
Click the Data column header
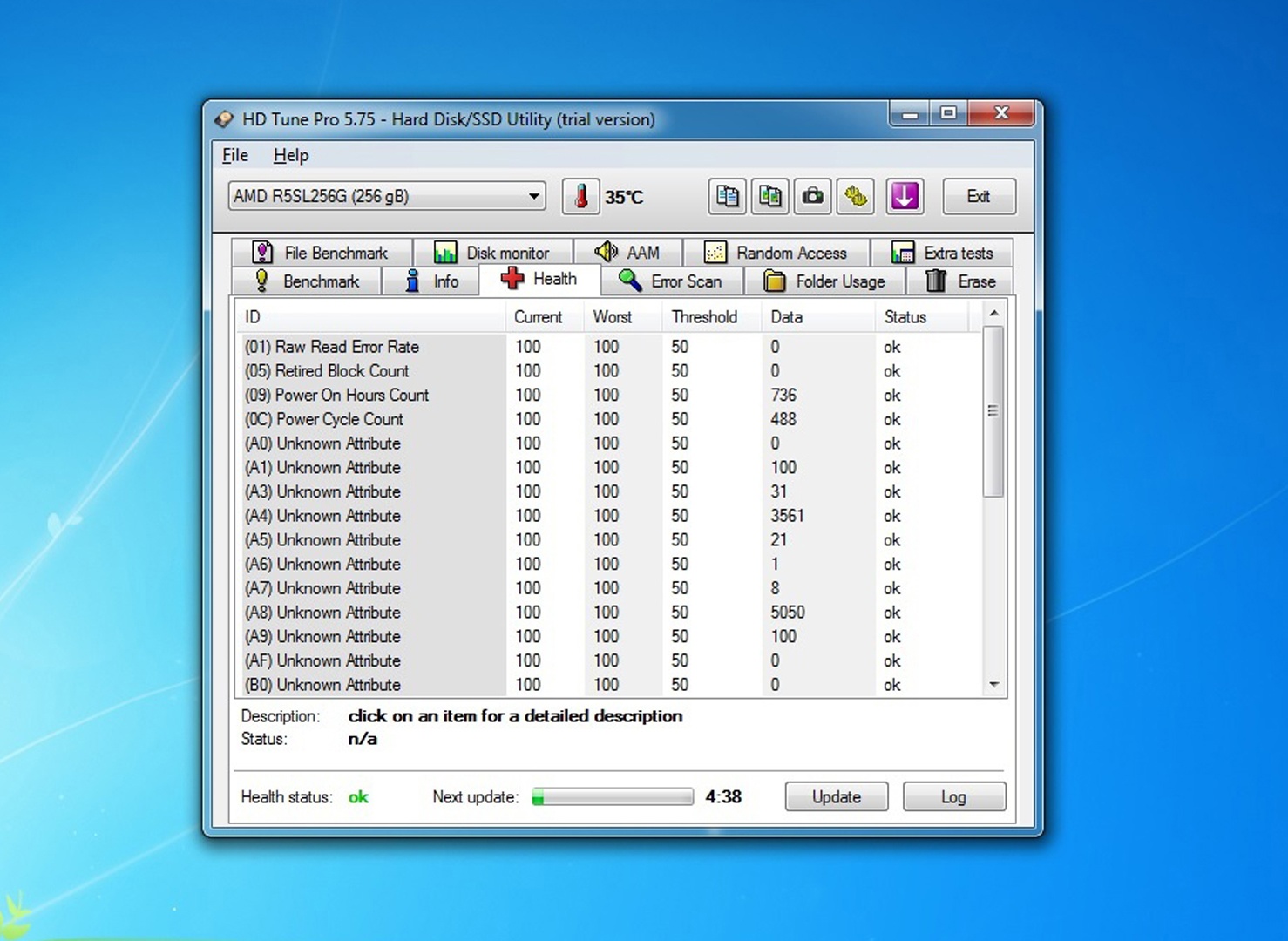818,317
